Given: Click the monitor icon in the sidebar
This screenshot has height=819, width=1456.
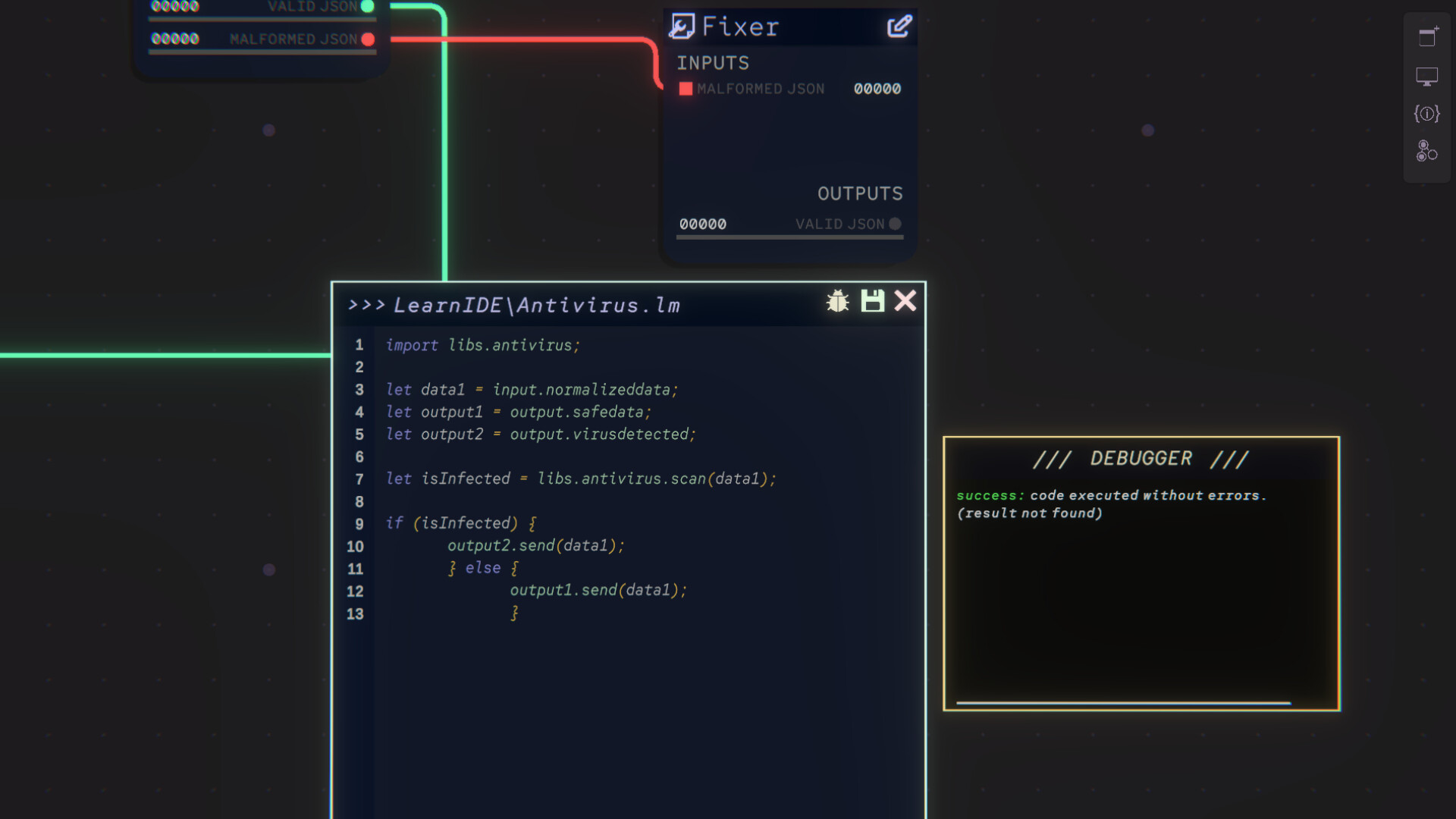Looking at the screenshot, I should [x=1426, y=76].
